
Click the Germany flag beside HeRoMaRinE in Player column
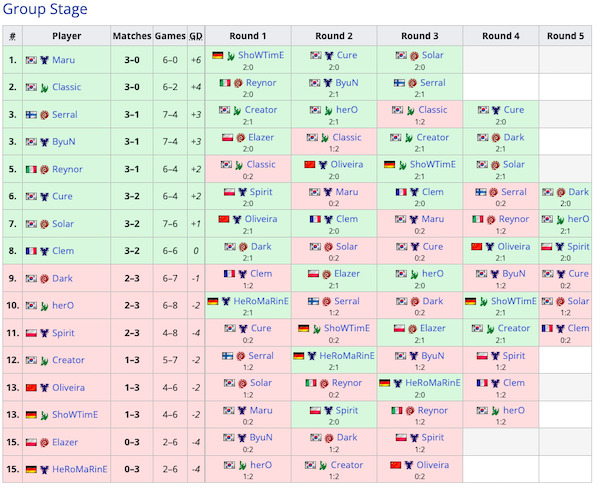point(31,469)
